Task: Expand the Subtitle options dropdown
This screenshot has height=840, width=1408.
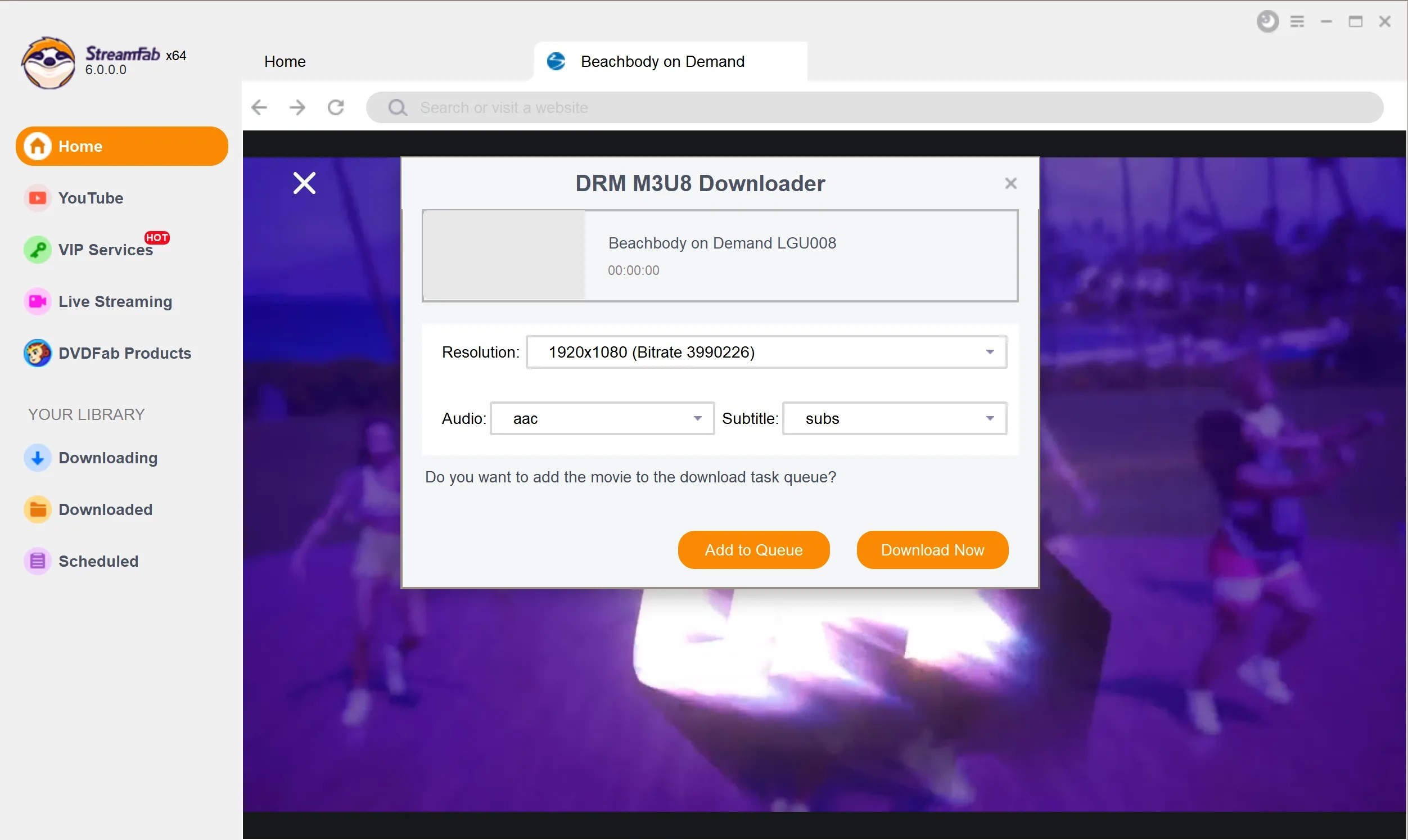Action: [x=989, y=418]
